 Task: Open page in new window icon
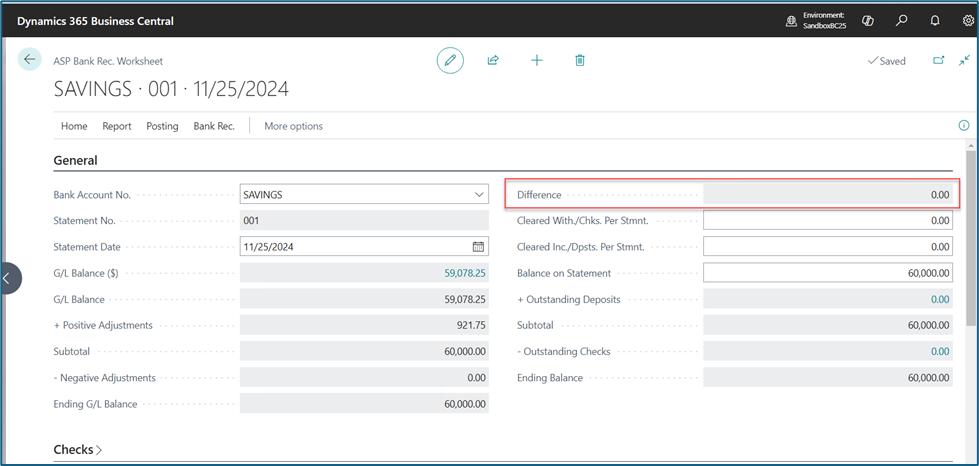(938, 61)
